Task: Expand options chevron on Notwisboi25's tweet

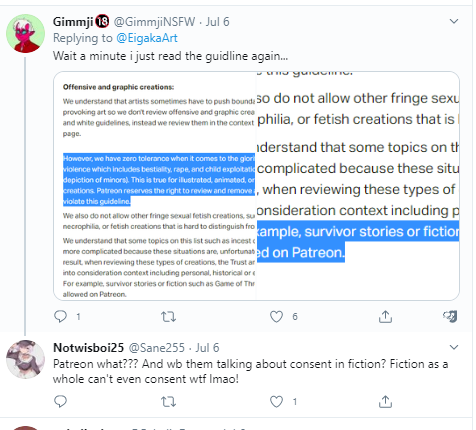Action: click(454, 347)
